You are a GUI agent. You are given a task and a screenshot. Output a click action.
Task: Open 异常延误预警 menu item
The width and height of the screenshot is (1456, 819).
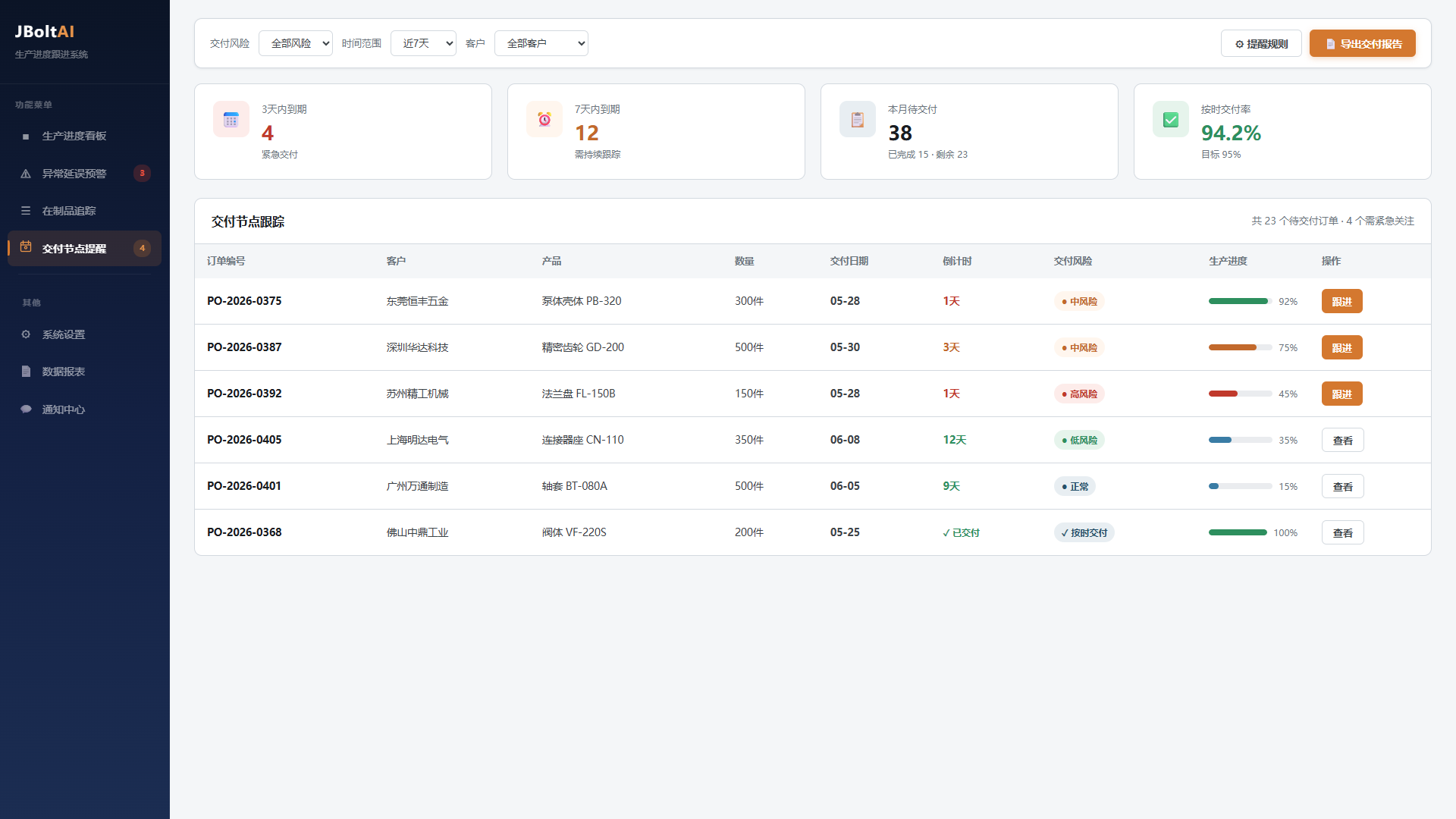84,174
